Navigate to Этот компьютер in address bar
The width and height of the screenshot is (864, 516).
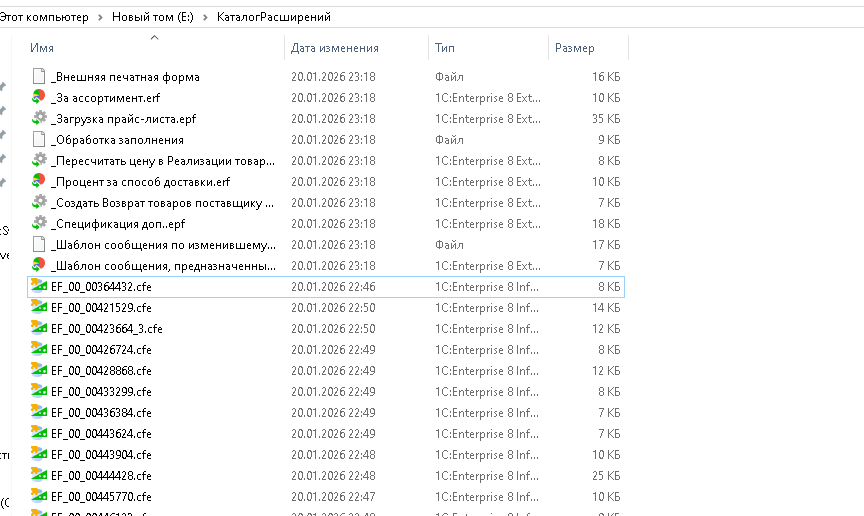pos(44,18)
